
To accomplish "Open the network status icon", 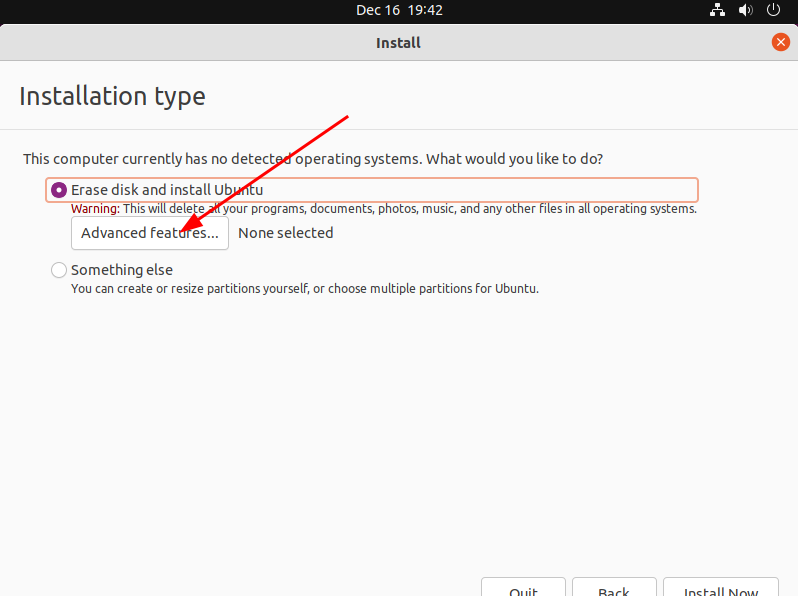I will coord(717,10).
